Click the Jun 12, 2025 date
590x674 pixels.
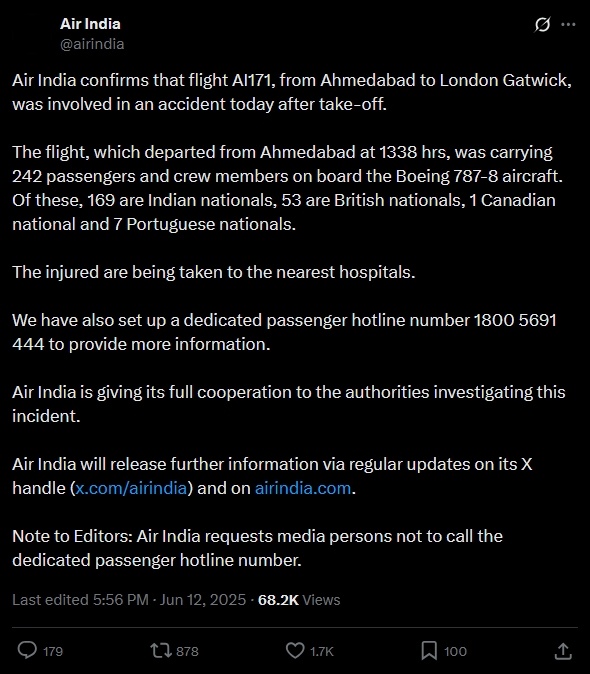click(203, 600)
